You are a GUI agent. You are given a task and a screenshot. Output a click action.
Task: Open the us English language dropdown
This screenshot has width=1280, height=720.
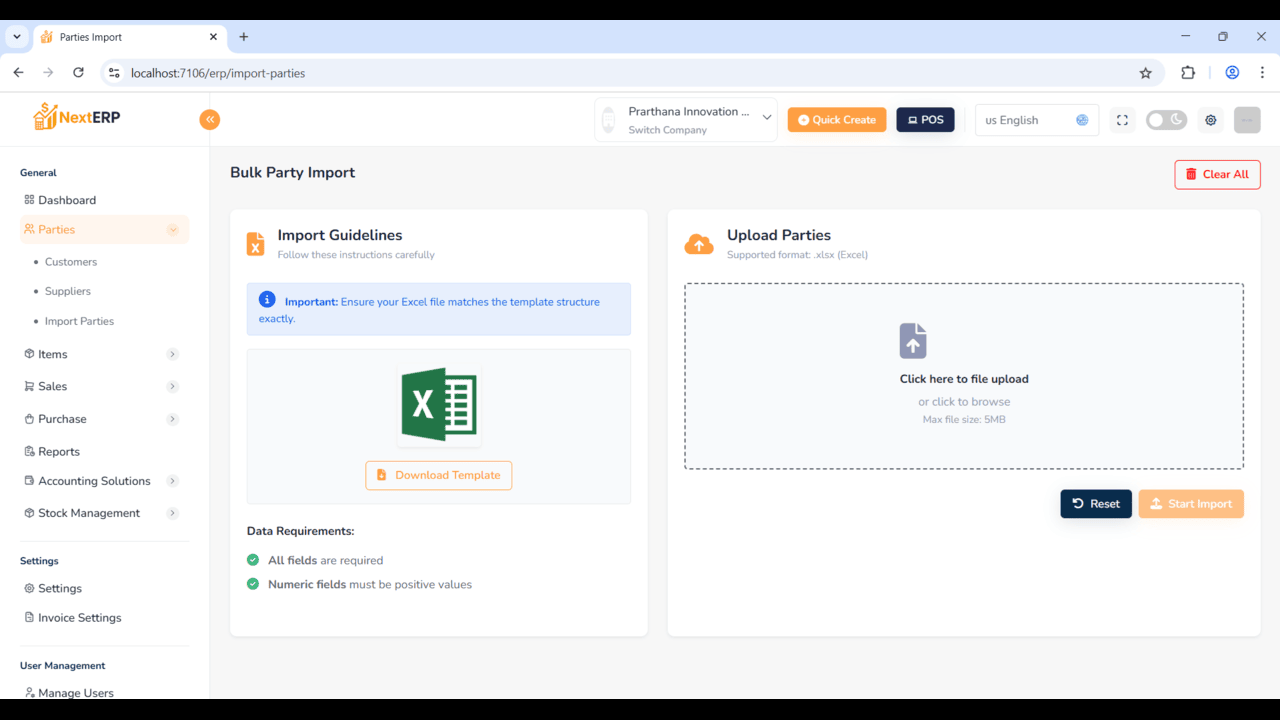[x=1037, y=119]
